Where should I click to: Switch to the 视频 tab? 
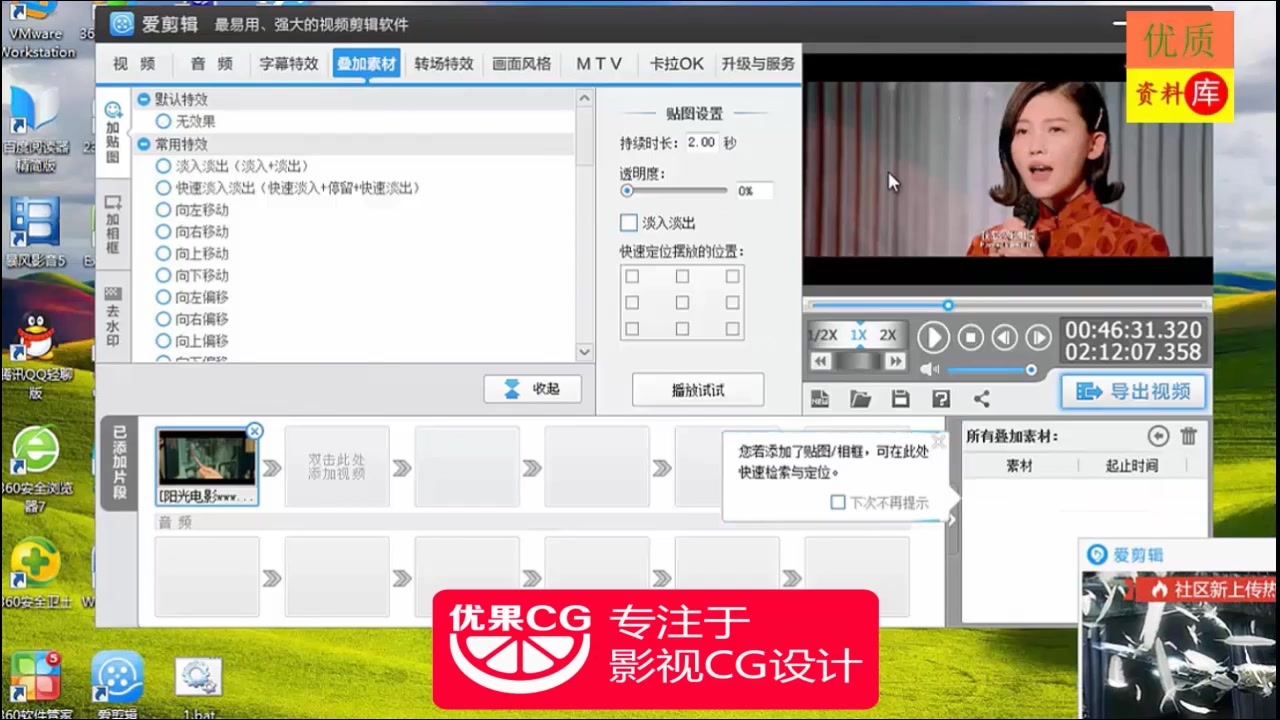click(x=134, y=63)
